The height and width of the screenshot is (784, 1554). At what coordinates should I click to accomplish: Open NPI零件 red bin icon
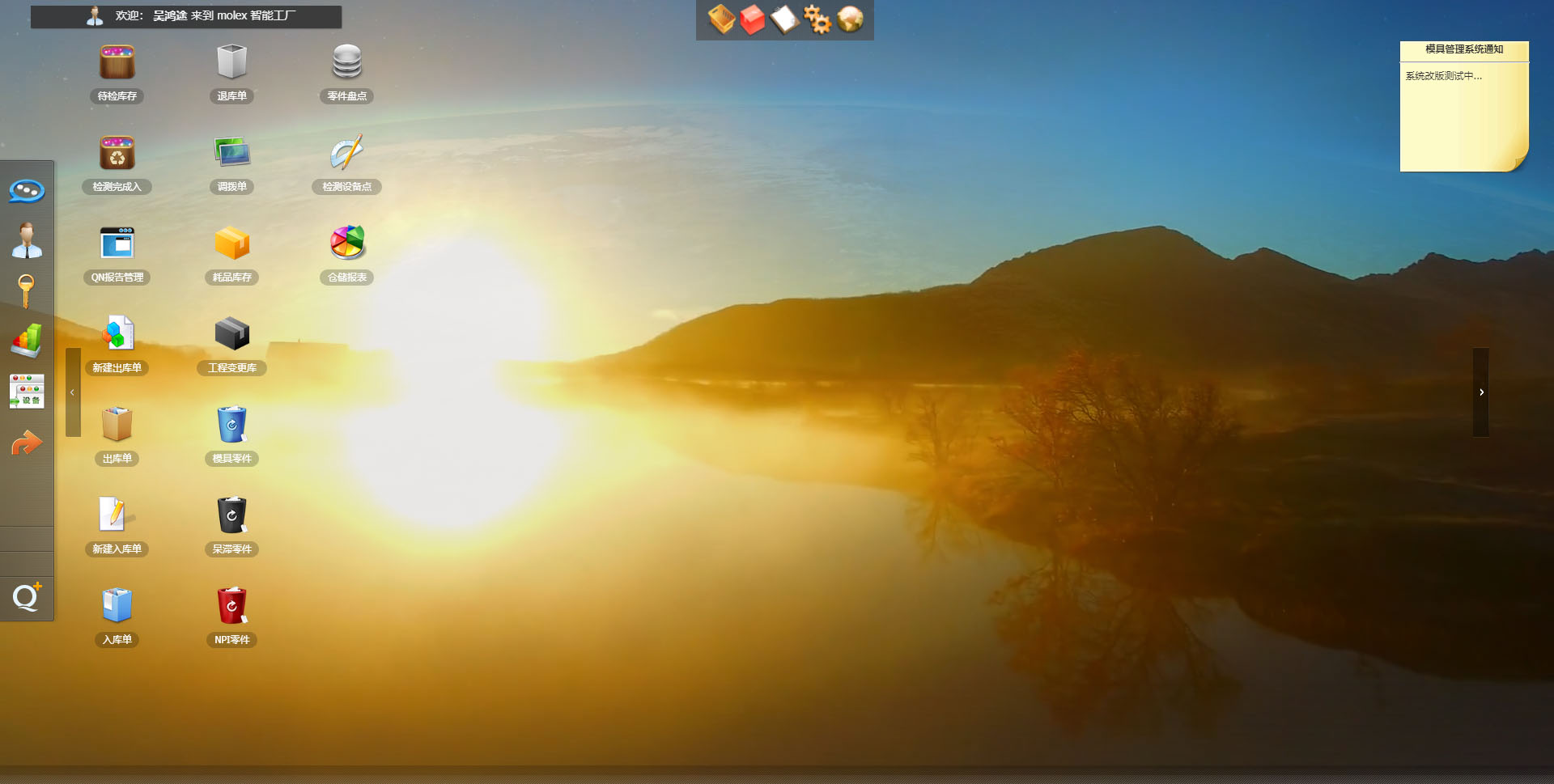tap(231, 606)
